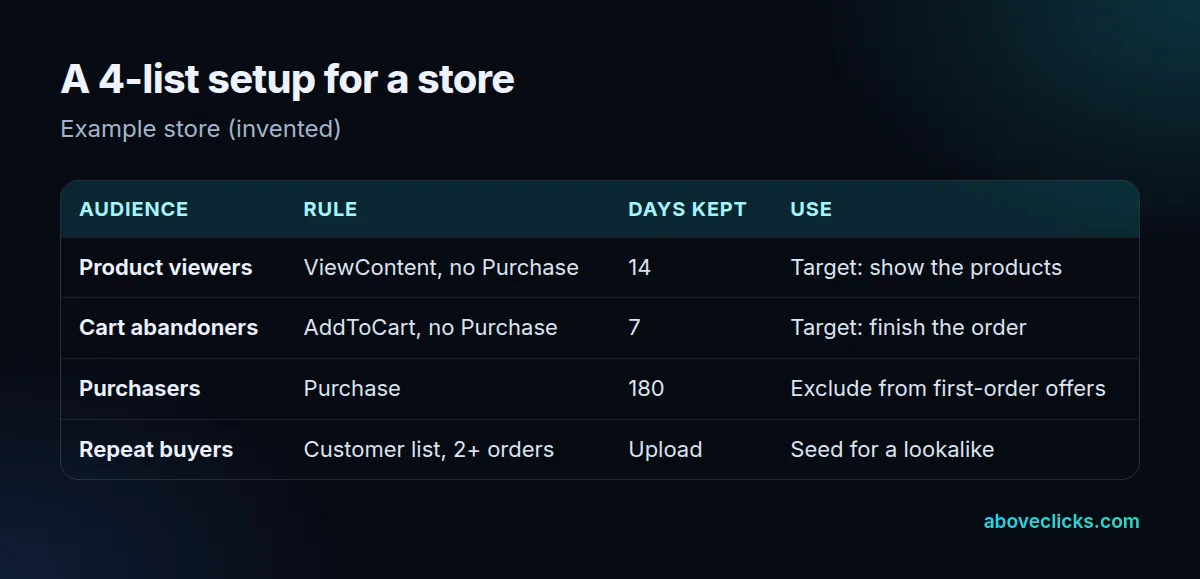
Task: Click the '180' days kept value
Action: 646,389
